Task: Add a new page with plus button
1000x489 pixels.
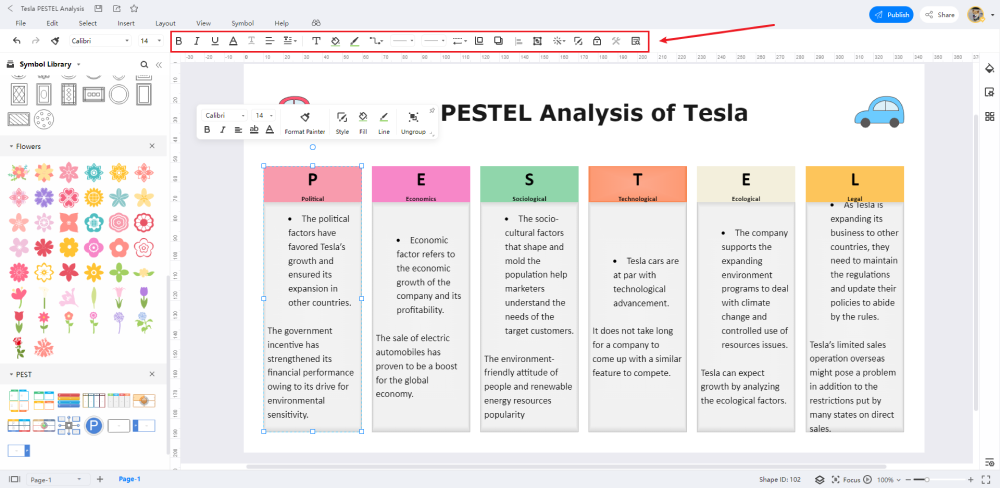Action: pos(99,479)
